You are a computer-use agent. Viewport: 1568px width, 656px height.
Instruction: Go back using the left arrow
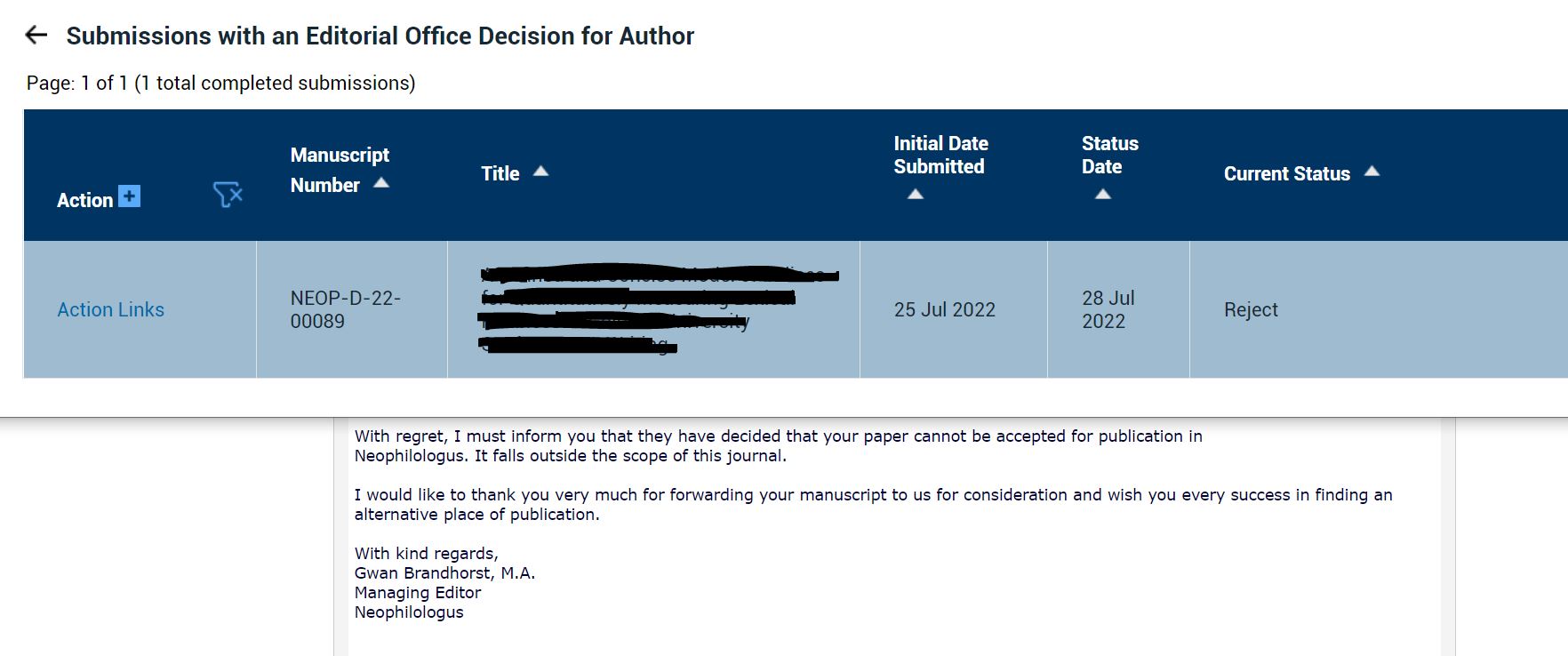pyautogui.click(x=36, y=36)
